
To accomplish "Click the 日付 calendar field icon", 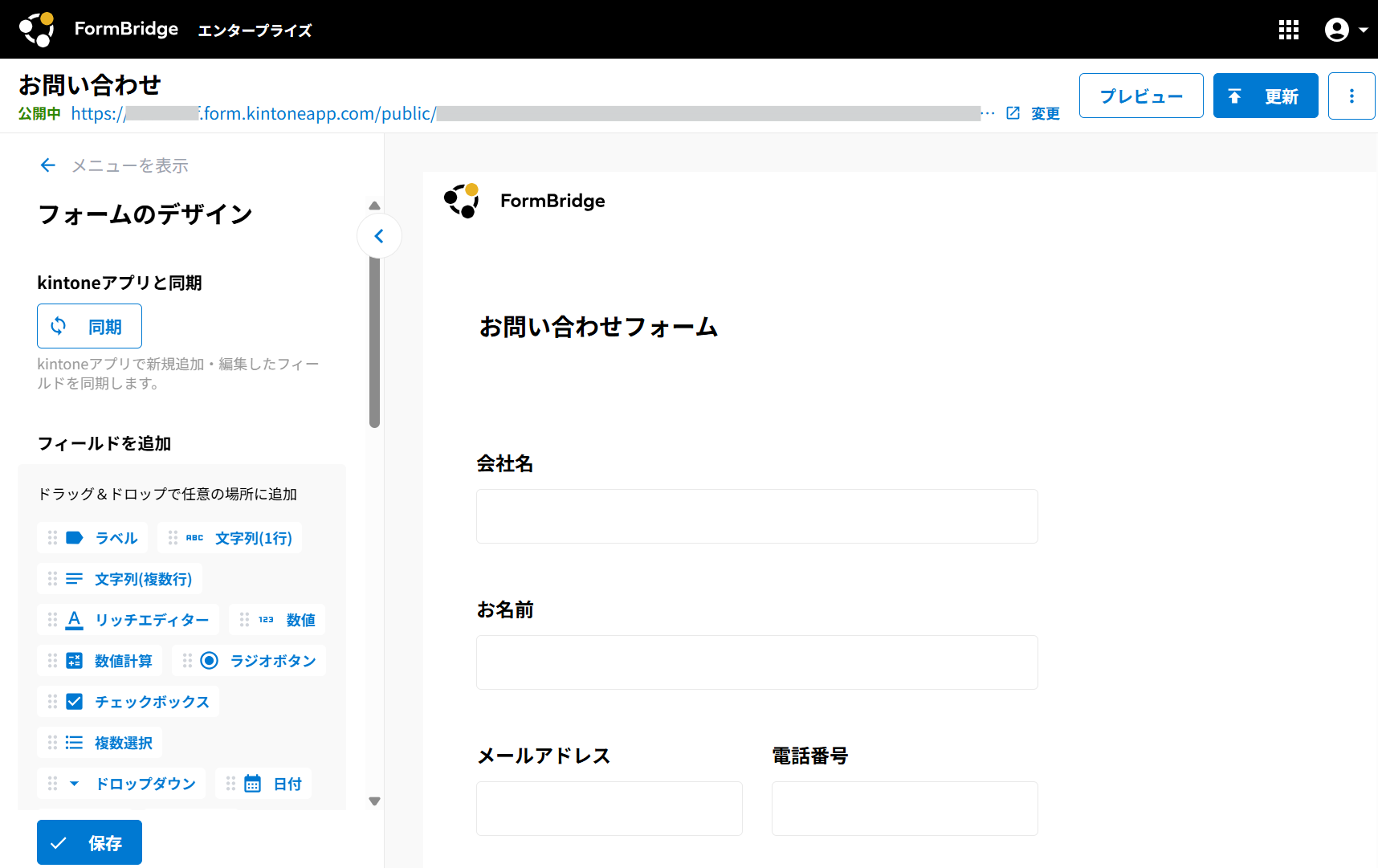I will [253, 783].
